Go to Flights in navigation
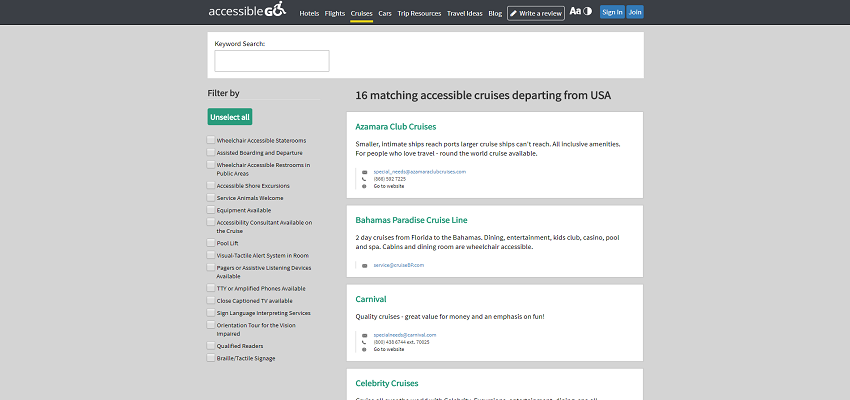Screen dimensions: 850x400 [x=334, y=14]
